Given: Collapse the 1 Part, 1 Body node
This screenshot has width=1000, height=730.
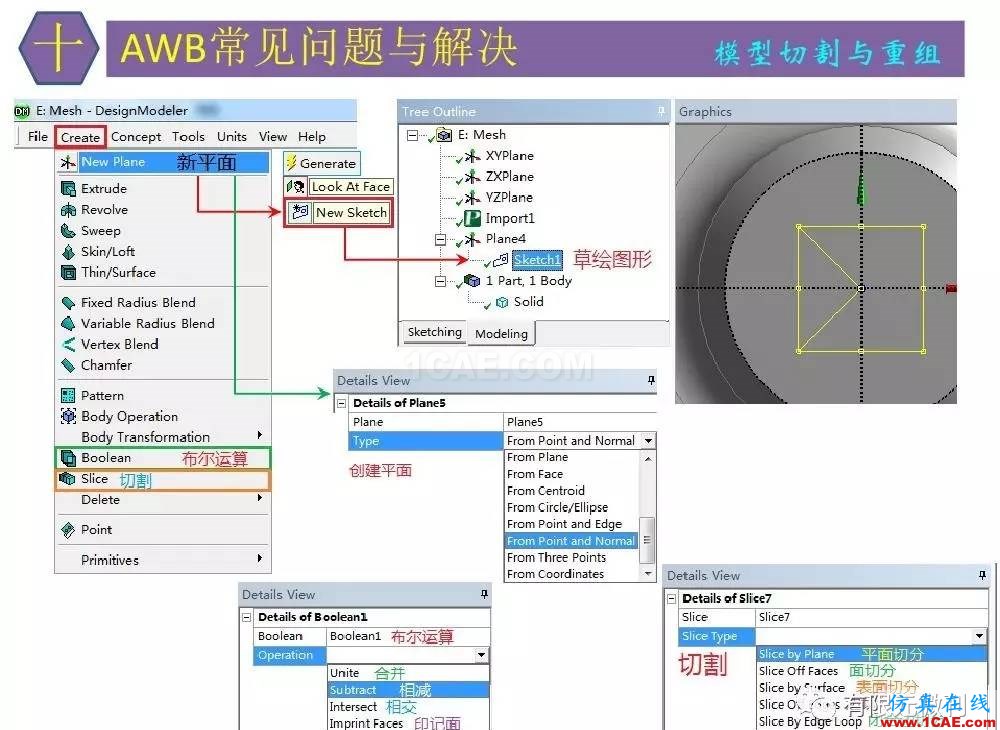Looking at the screenshot, I should pyautogui.click(x=440, y=281).
